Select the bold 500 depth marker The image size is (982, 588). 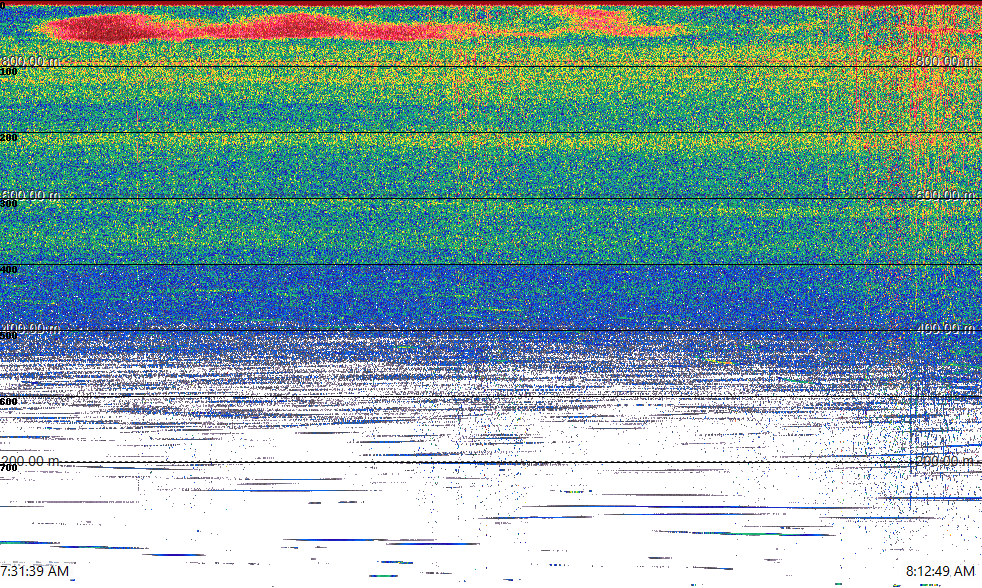tap(9, 336)
